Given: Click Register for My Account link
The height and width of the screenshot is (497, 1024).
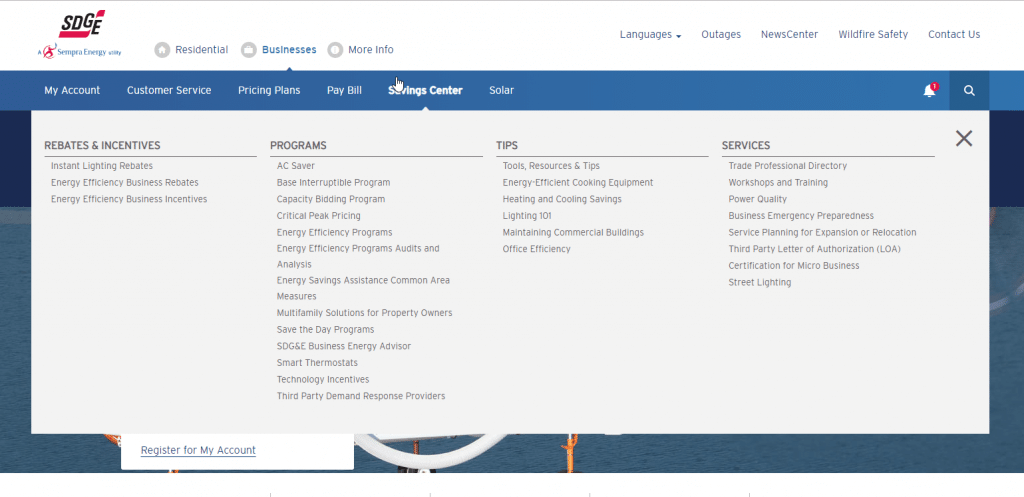Looking at the screenshot, I should [x=199, y=450].
